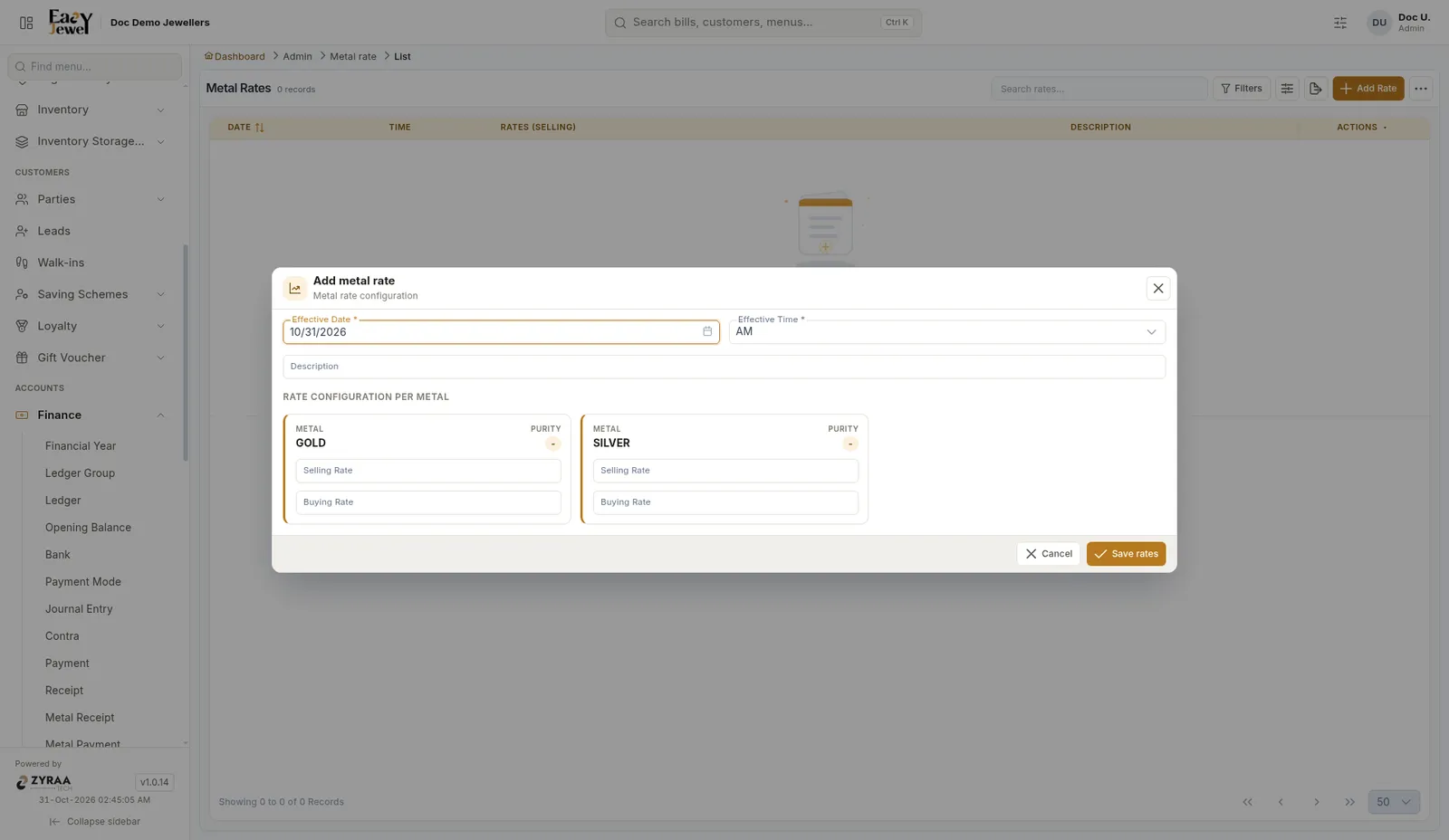The width and height of the screenshot is (1449, 840).
Task: Click the Cancel button in the dialog
Action: point(1048,554)
